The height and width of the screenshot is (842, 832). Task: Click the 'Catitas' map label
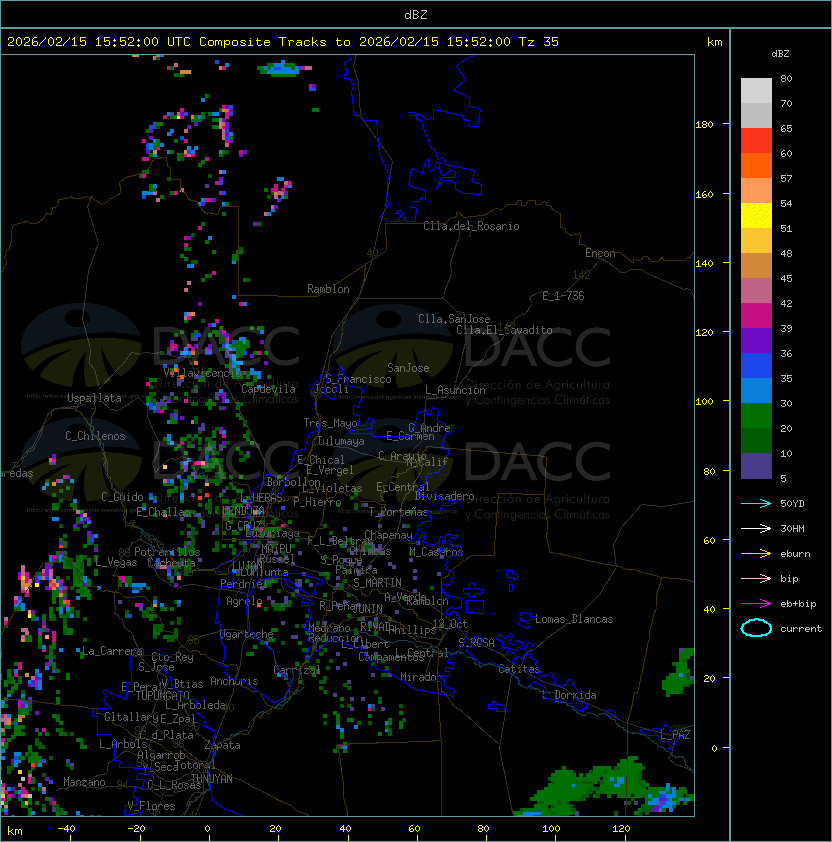pos(519,669)
